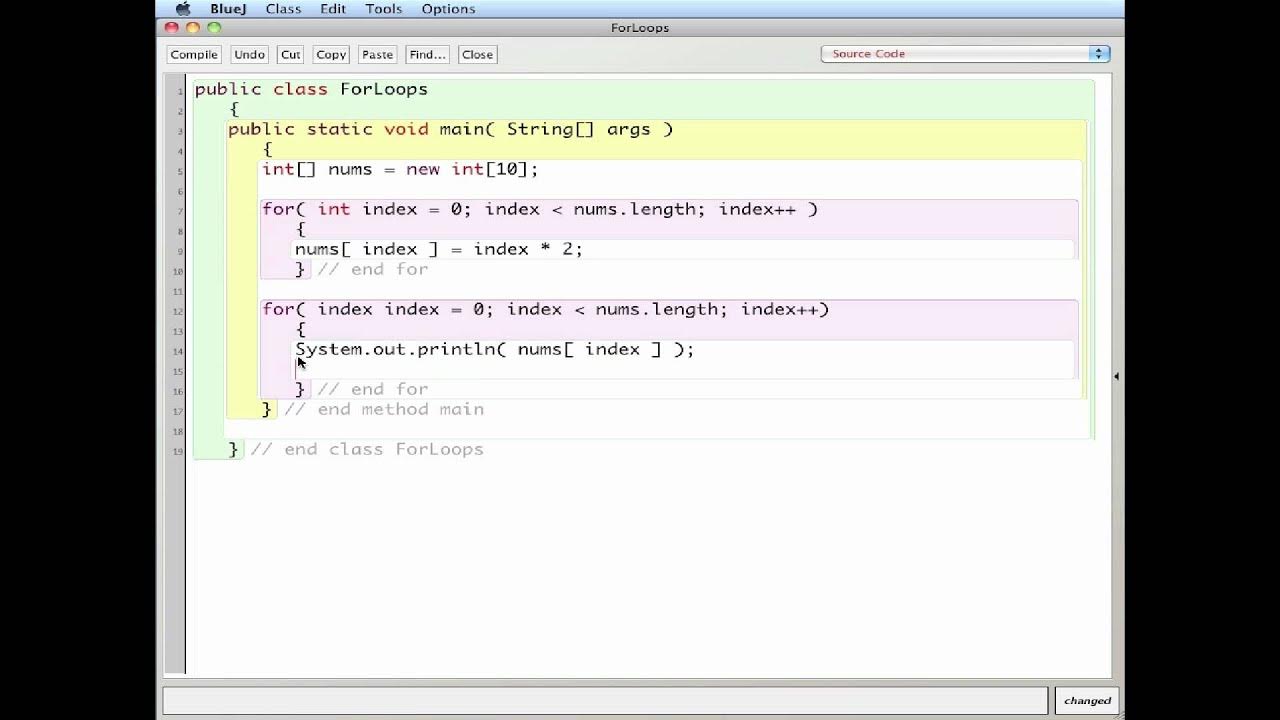This screenshot has height=720, width=1280.
Task: Click the ForLoops window title
Action: tap(640, 28)
